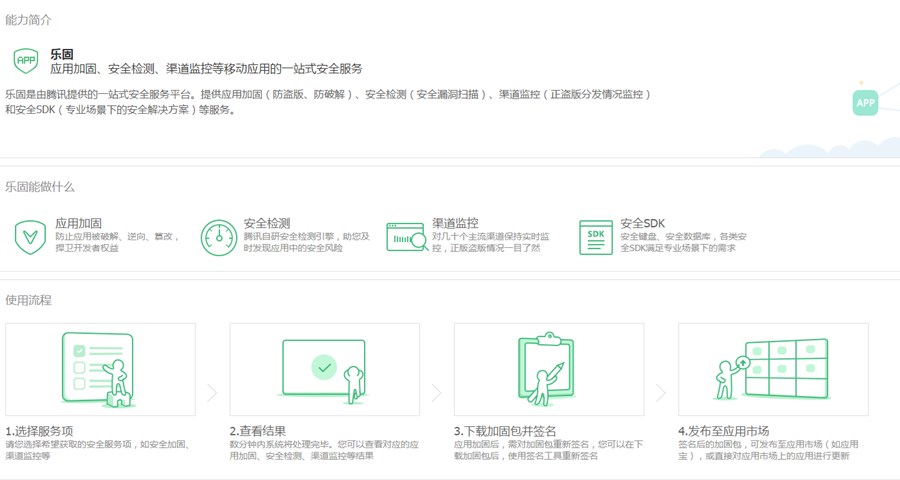Click the 使用流程 heading

28,300
